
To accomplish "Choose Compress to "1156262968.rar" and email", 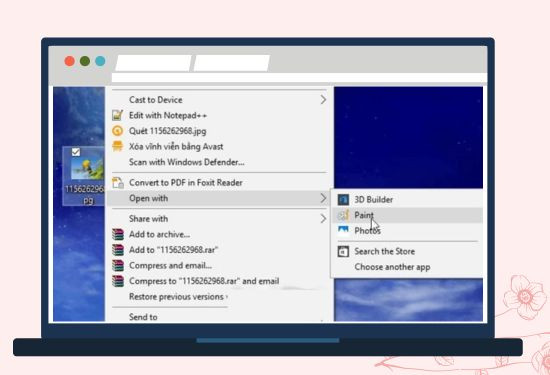I will [219, 281].
